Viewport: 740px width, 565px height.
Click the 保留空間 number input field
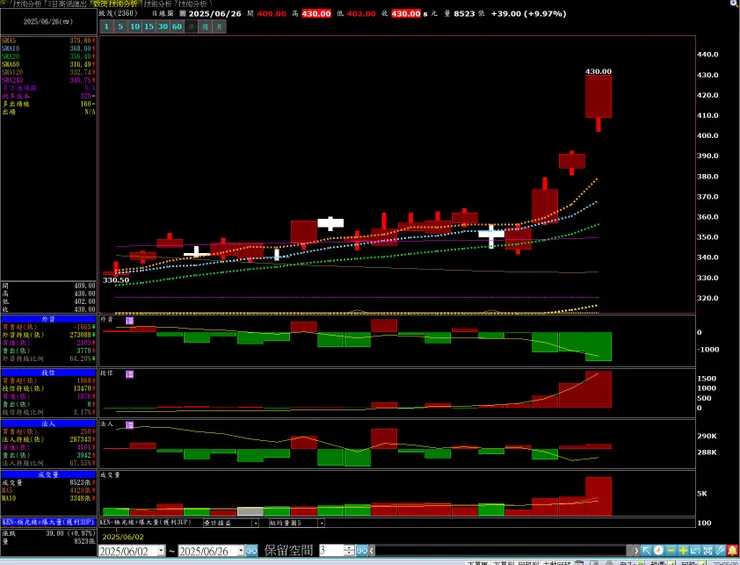click(x=332, y=550)
